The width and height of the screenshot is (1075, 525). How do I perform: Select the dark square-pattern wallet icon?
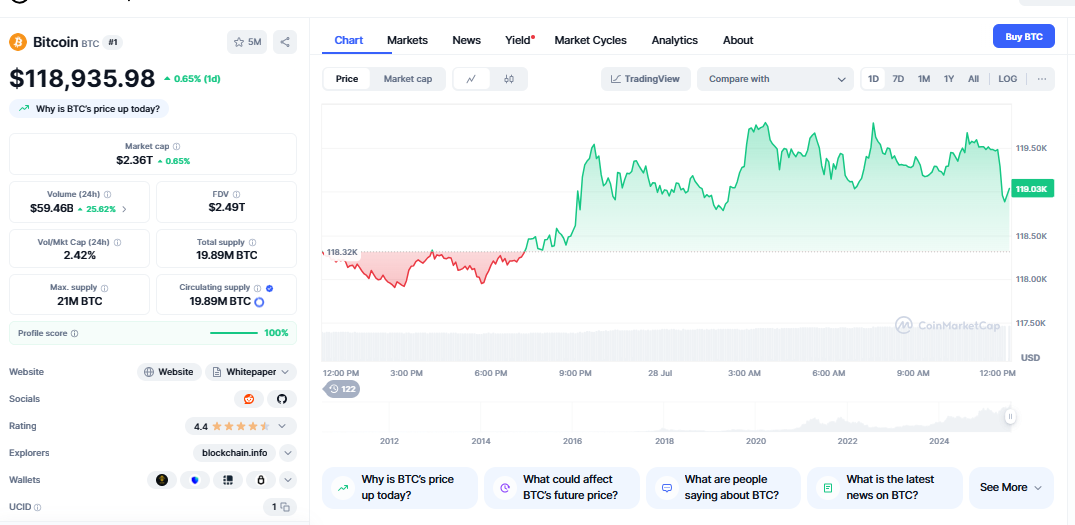228,480
